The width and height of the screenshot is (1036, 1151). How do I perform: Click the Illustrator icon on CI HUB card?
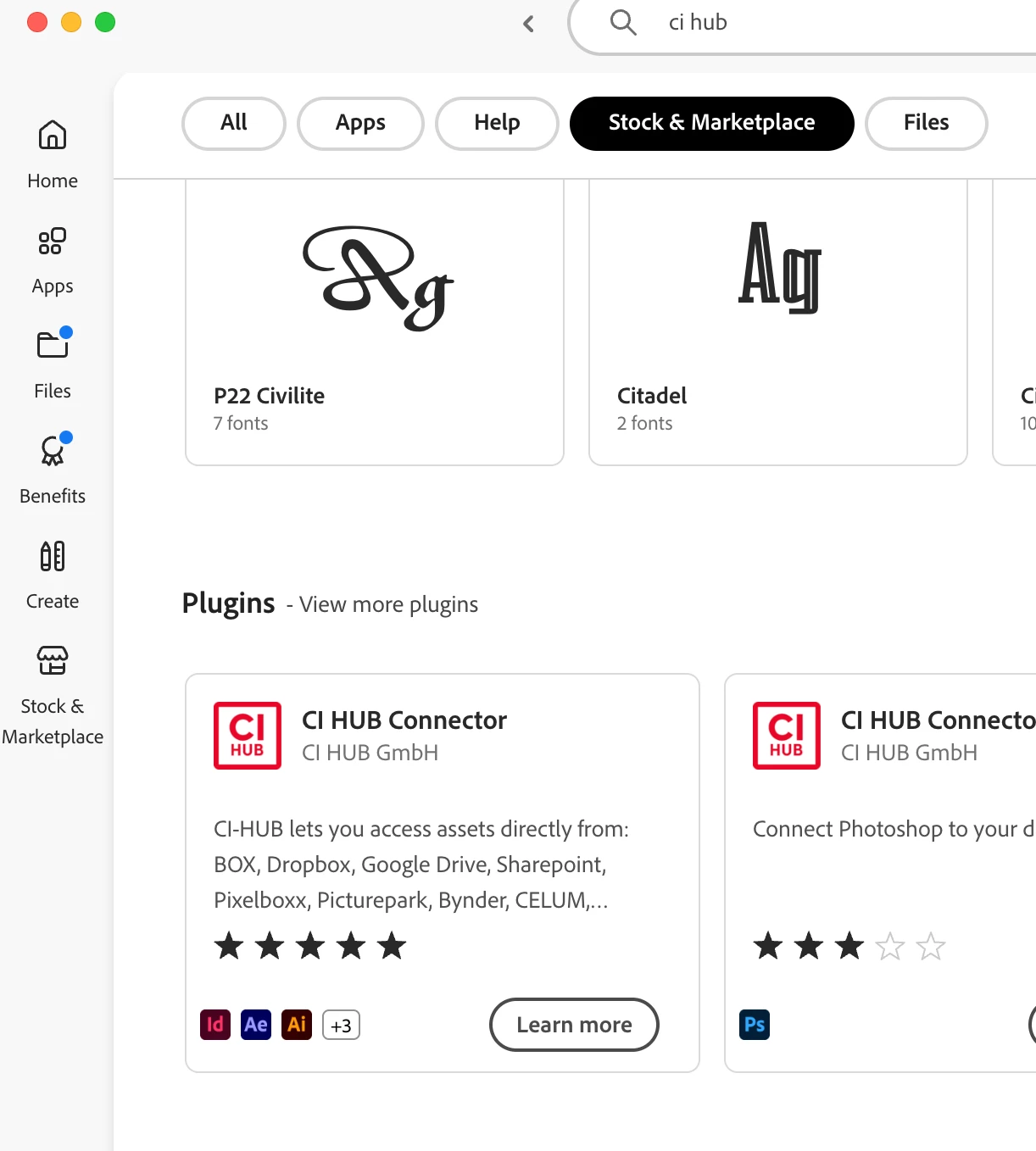(x=297, y=1025)
